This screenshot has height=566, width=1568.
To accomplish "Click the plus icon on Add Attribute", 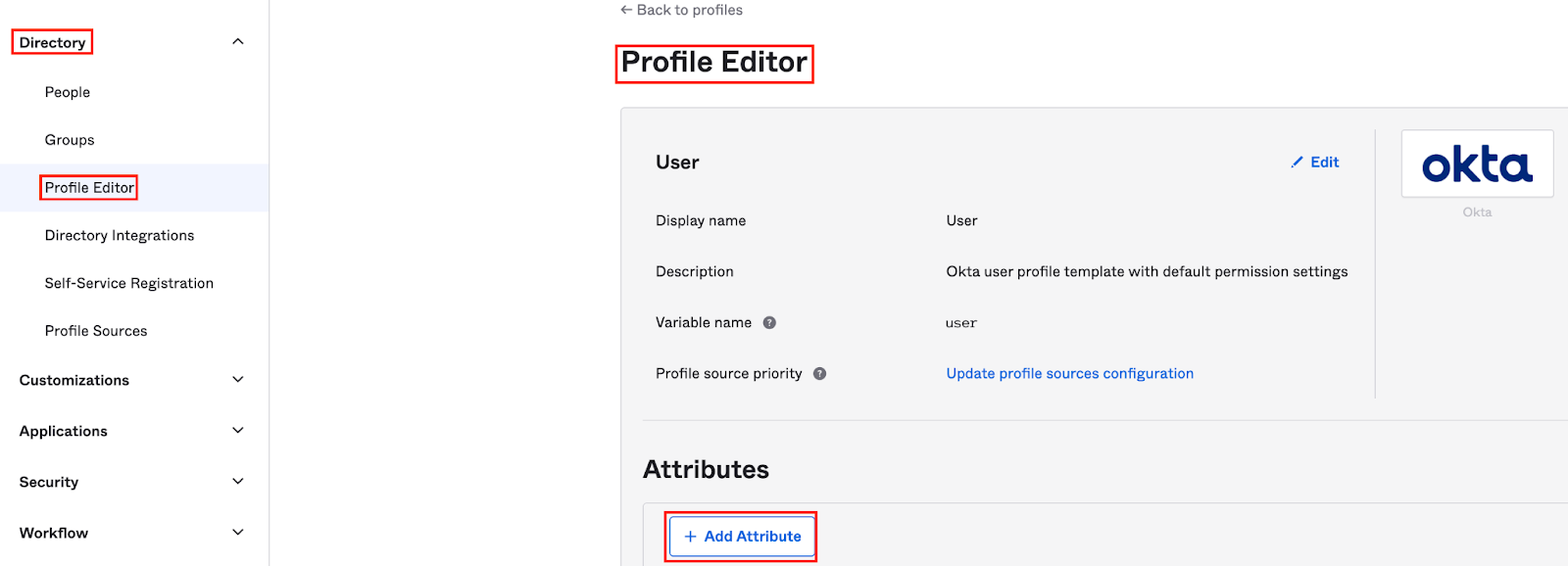I will point(690,537).
